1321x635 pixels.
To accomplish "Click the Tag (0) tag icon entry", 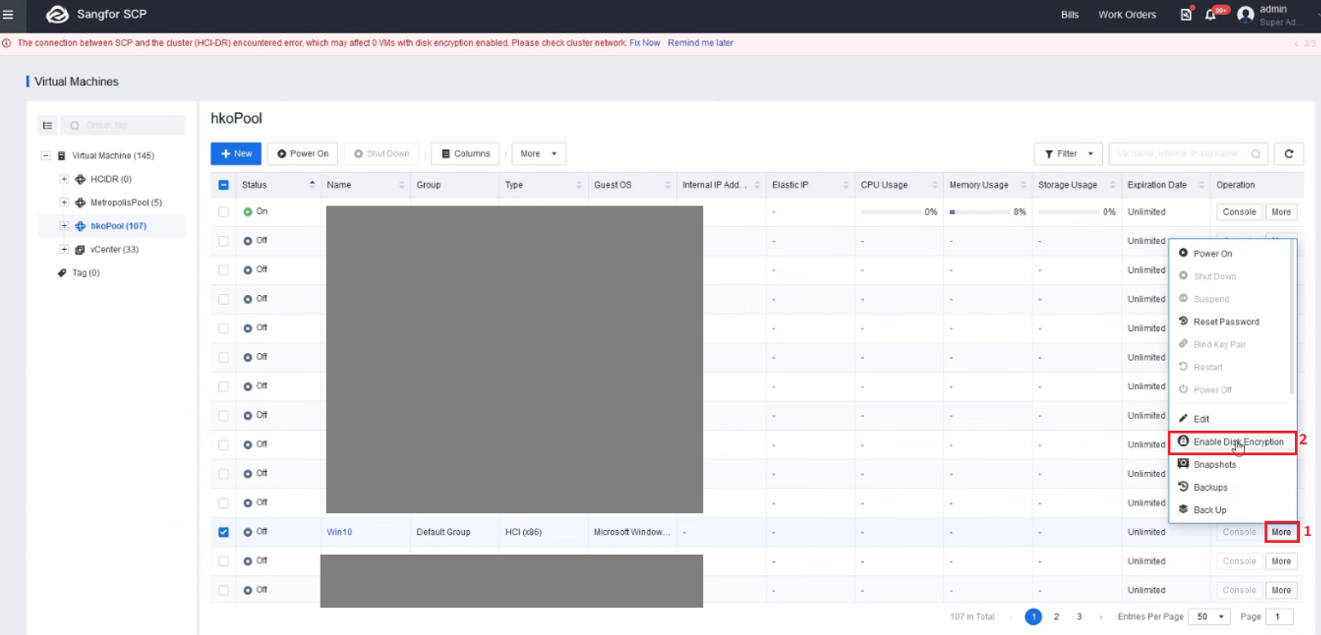I will coord(62,273).
